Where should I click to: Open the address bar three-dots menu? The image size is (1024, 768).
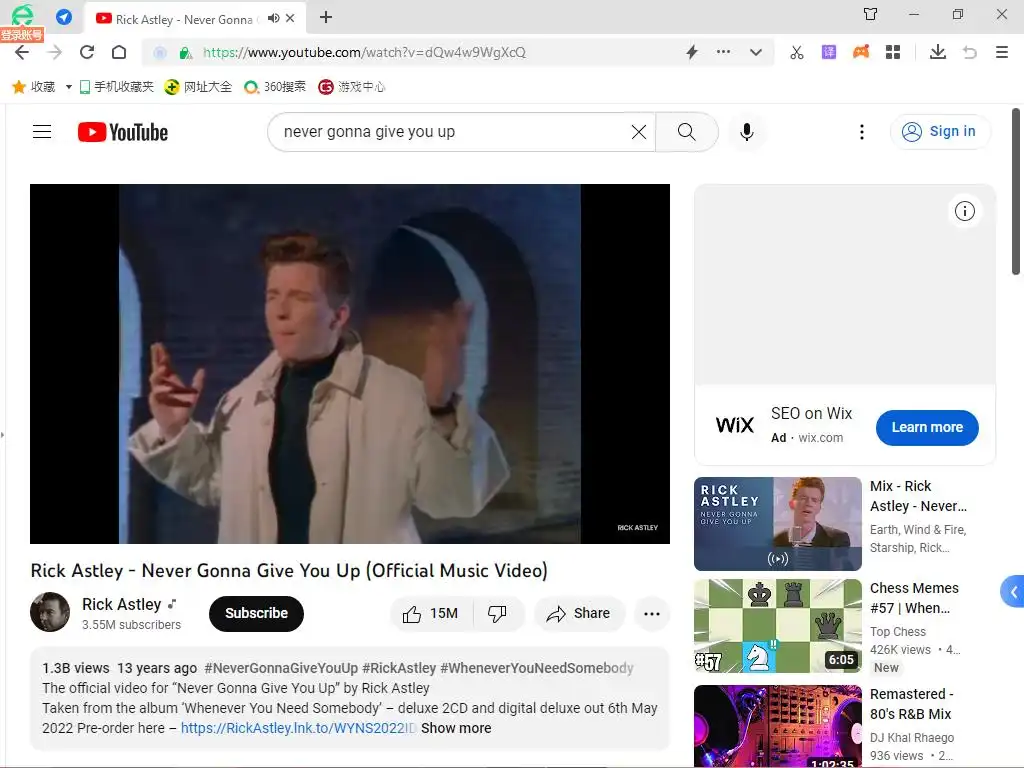click(724, 52)
